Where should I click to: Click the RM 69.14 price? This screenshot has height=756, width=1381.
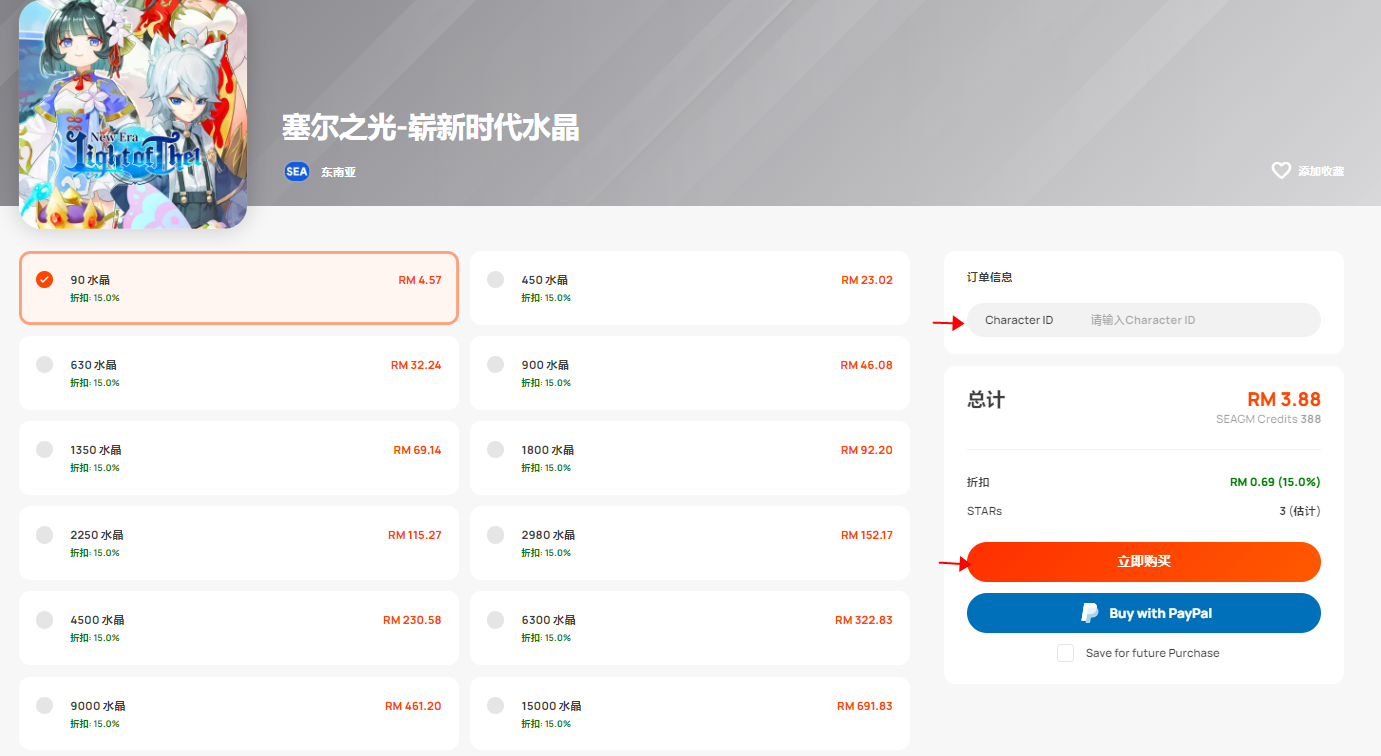417,450
